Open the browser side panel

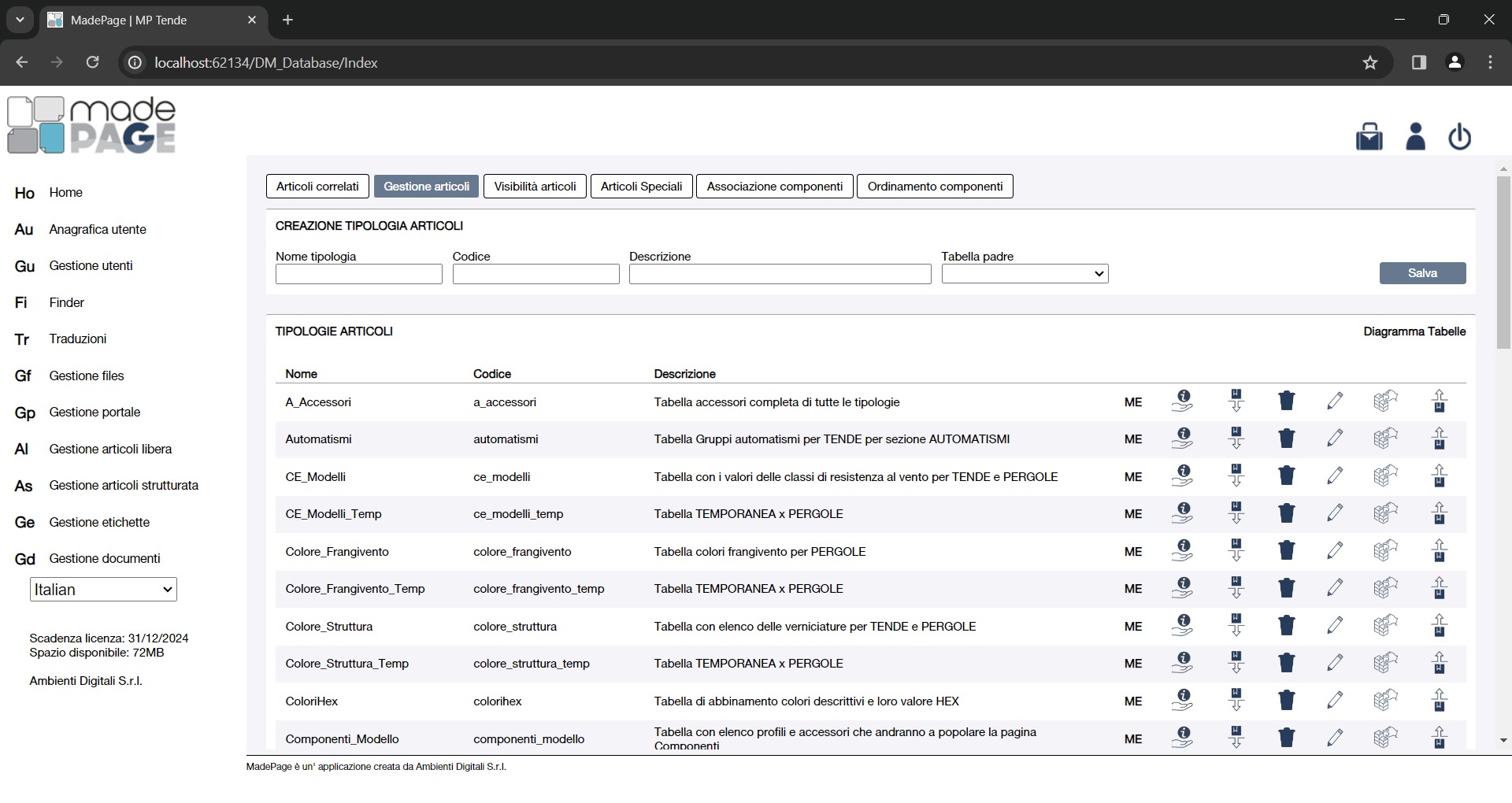[x=1419, y=62]
